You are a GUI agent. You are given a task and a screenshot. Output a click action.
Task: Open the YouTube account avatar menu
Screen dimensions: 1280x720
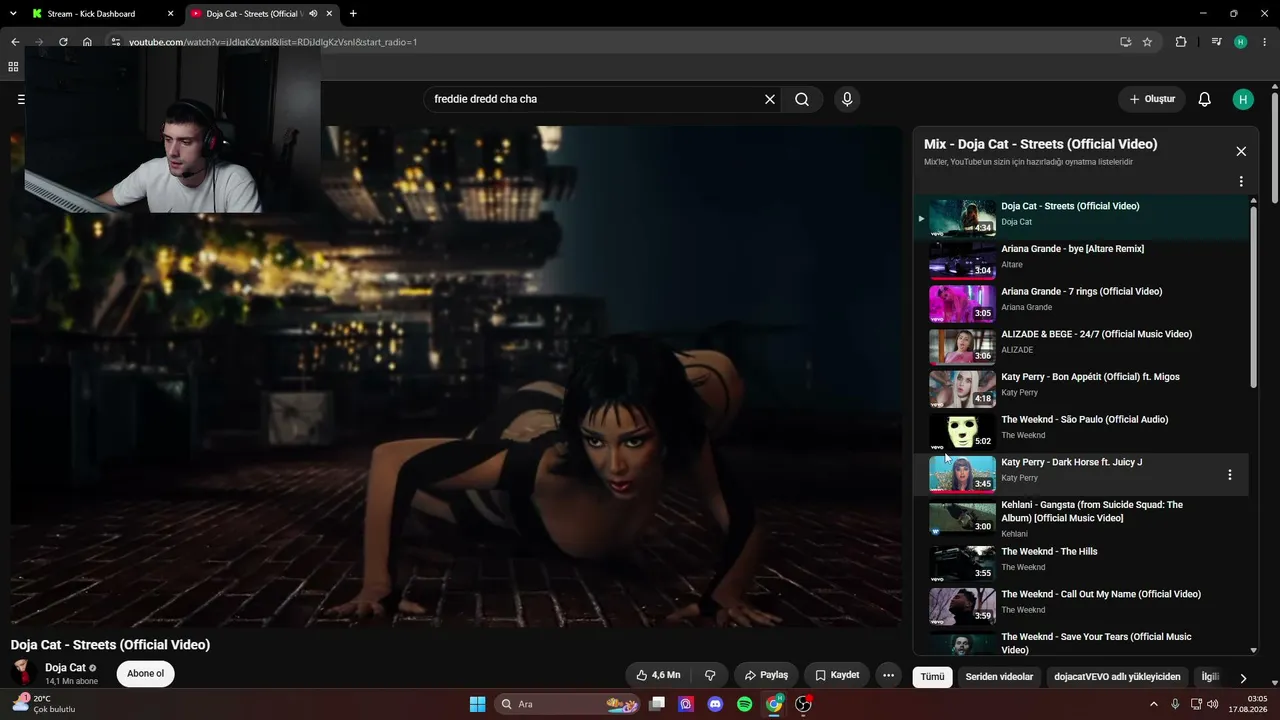click(x=1243, y=99)
